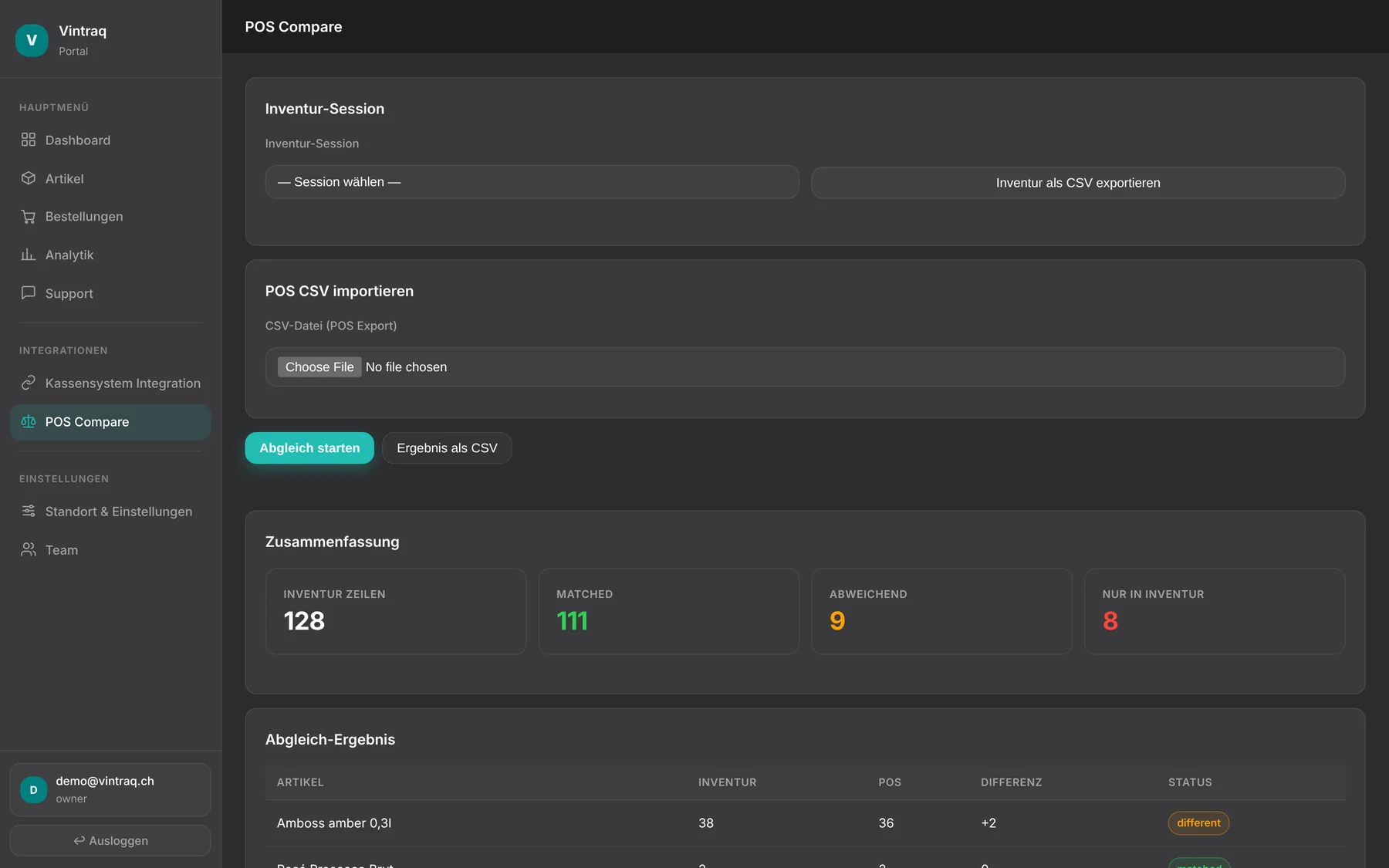Click Inventur als CSV exportieren
The image size is (1389, 868).
(1078, 183)
